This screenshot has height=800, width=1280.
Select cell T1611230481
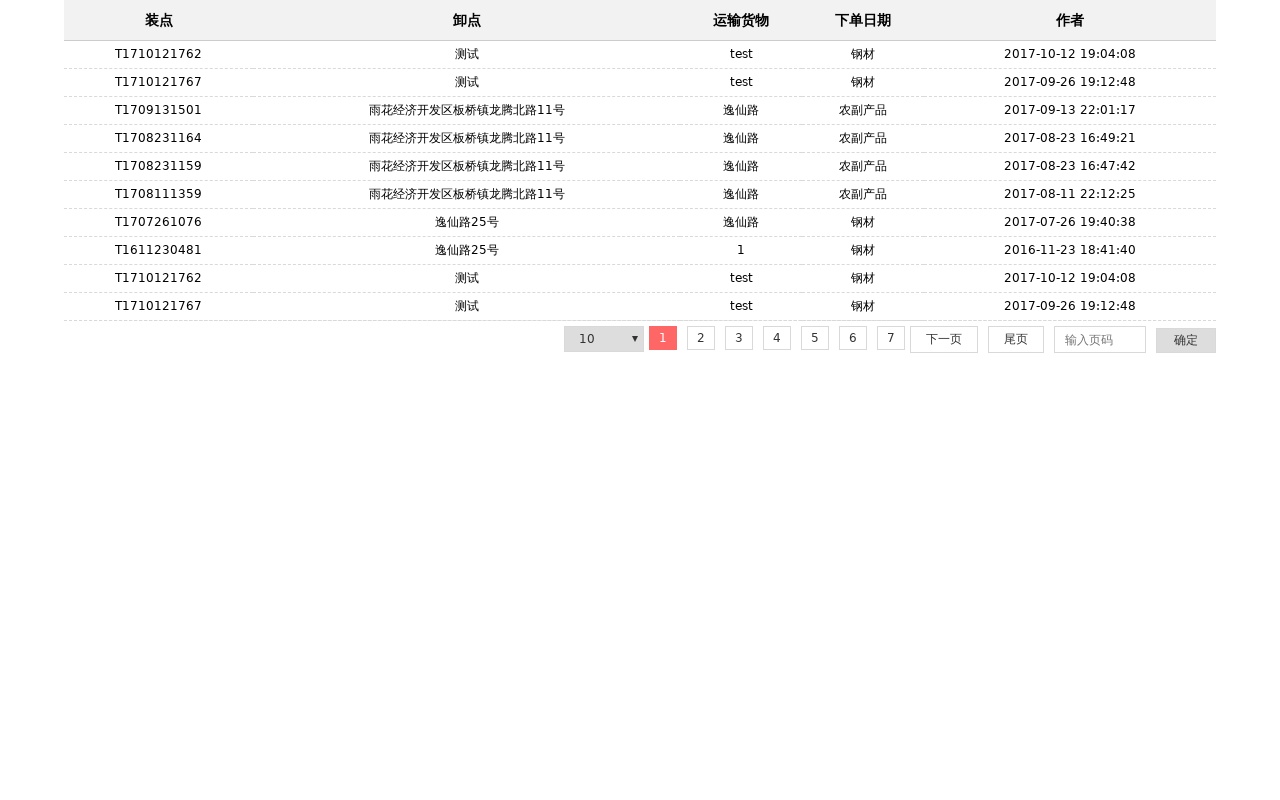tap(158, 250)
